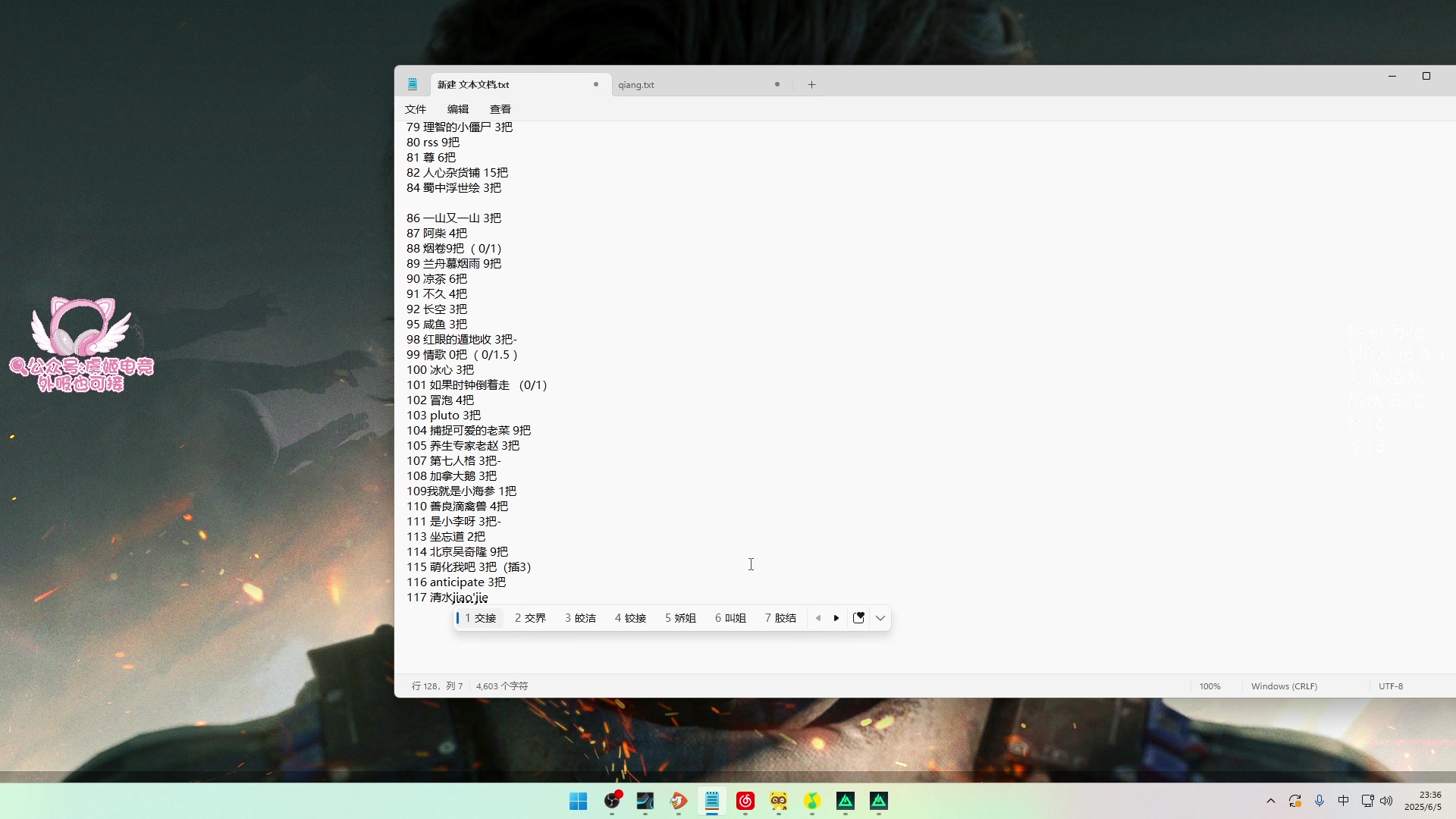Click the 行 128, 列 7 status entry
The height and width of the screenshot is (819, 1456).
437,686
